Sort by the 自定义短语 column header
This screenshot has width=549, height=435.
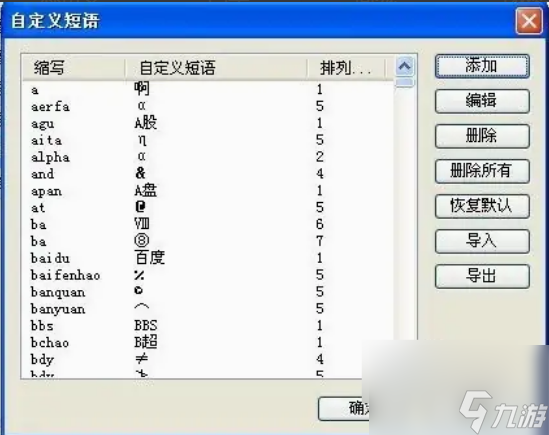216,68
